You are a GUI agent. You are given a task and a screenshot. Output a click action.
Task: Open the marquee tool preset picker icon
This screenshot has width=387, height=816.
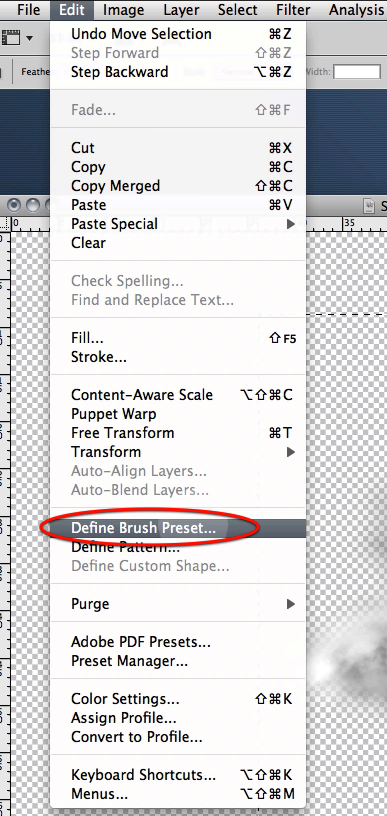[17, 37]
